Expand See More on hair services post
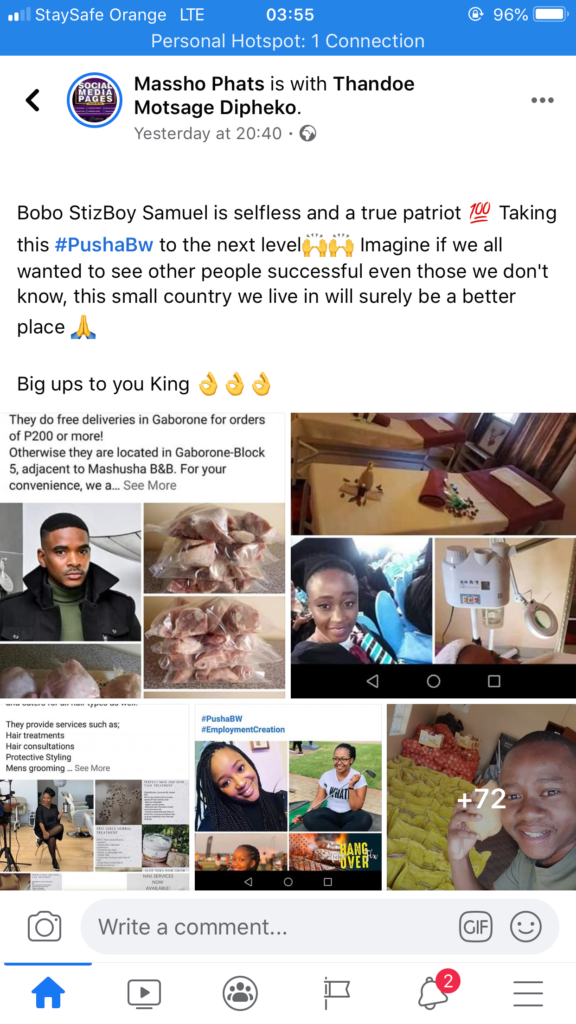Image resolution: width=576 pixels, height=1024 pixels. coord(92,768)
